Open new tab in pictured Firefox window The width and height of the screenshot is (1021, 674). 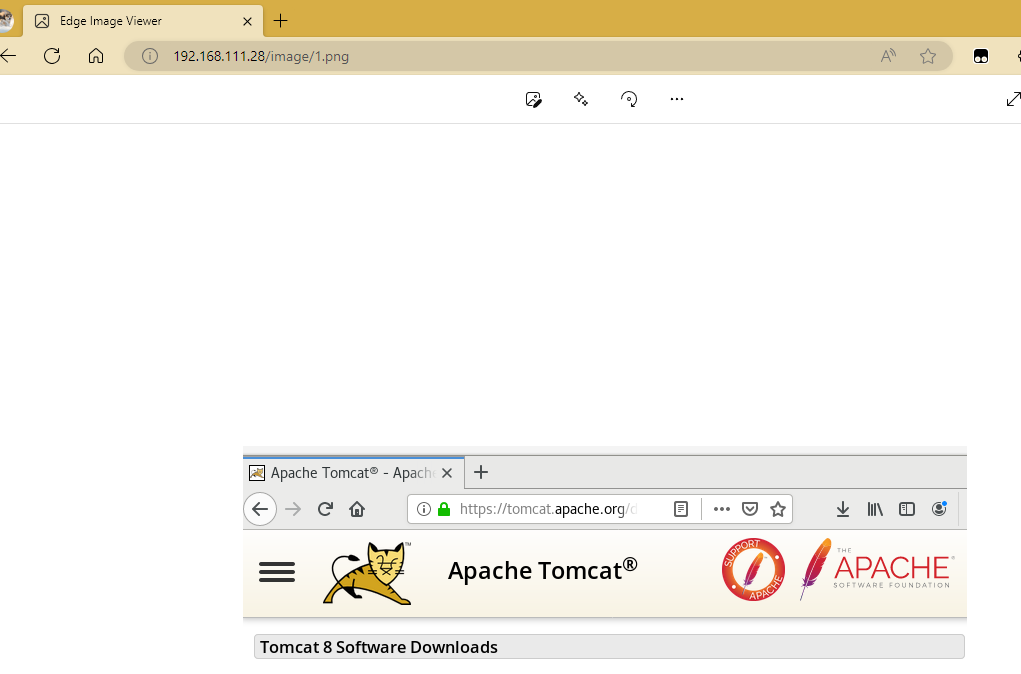(481, 472)
